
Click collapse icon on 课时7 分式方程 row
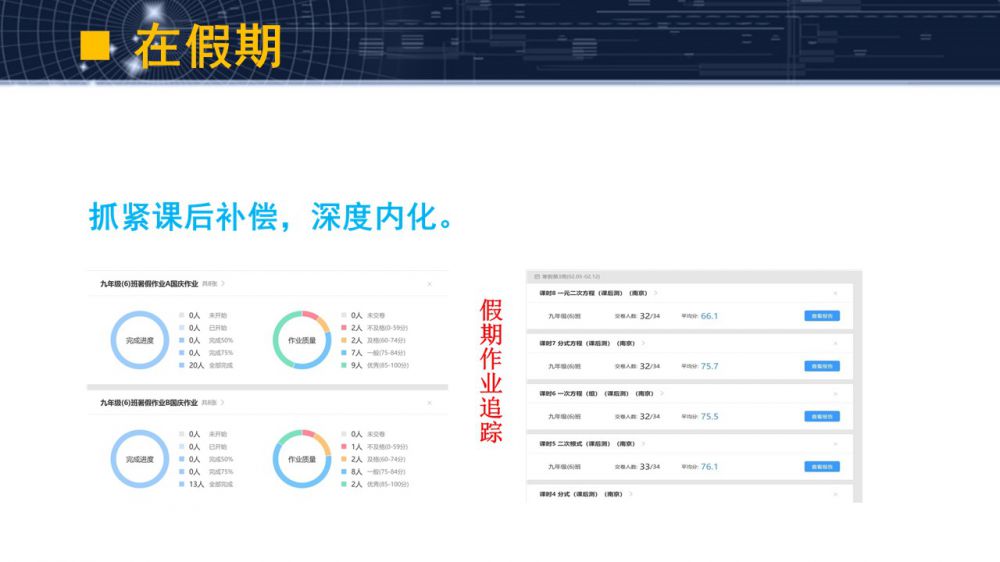(835, 343)
